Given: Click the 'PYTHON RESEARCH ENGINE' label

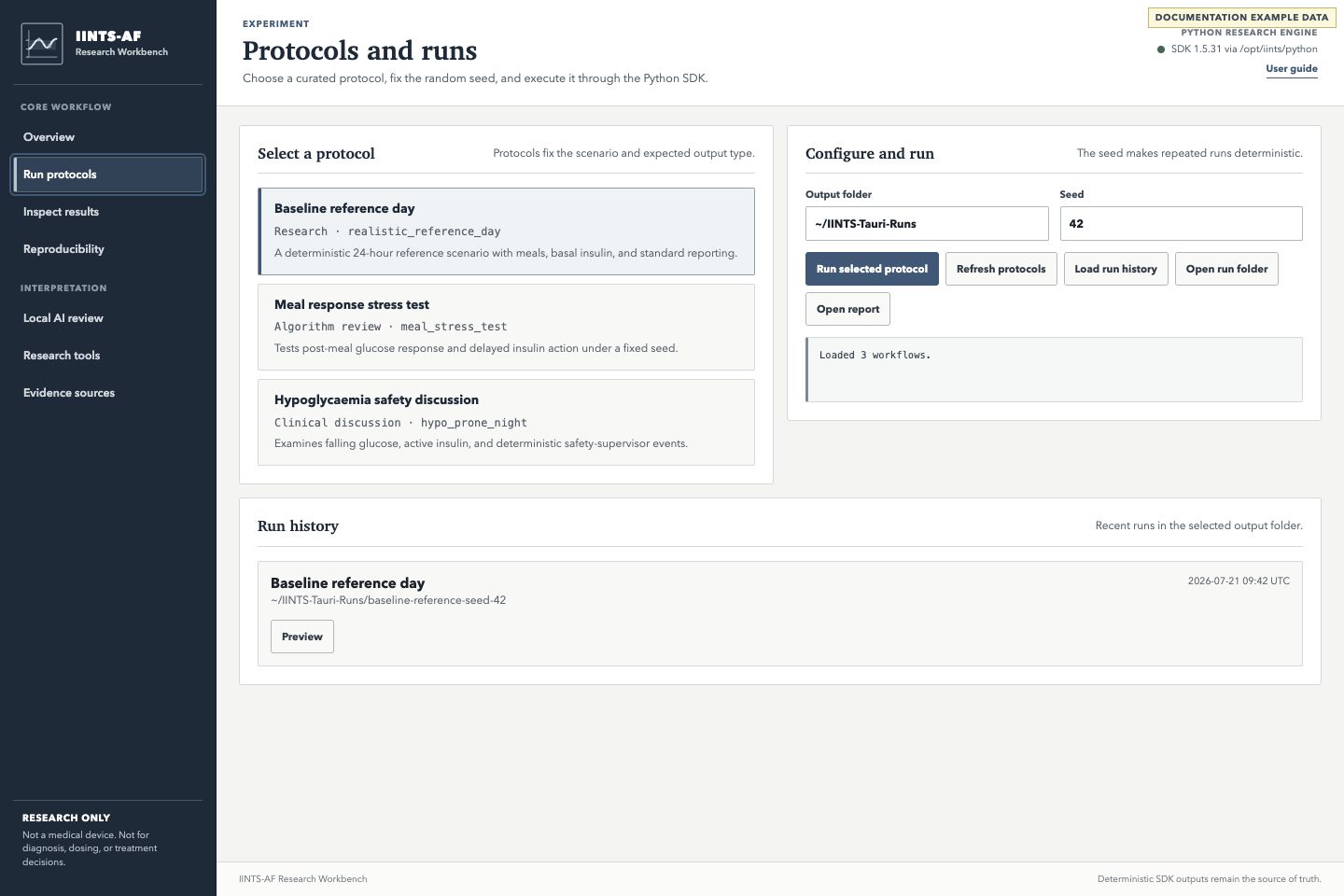Looking at the screenshot, I should click(x=1249, y=33).
